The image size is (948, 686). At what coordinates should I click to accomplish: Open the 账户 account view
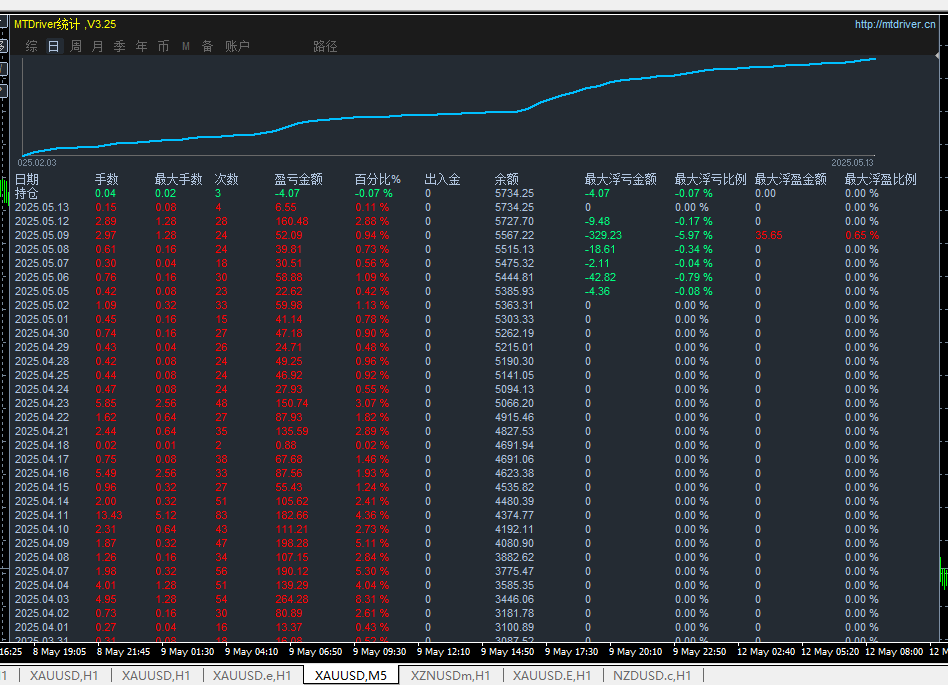tap(237, 46)
